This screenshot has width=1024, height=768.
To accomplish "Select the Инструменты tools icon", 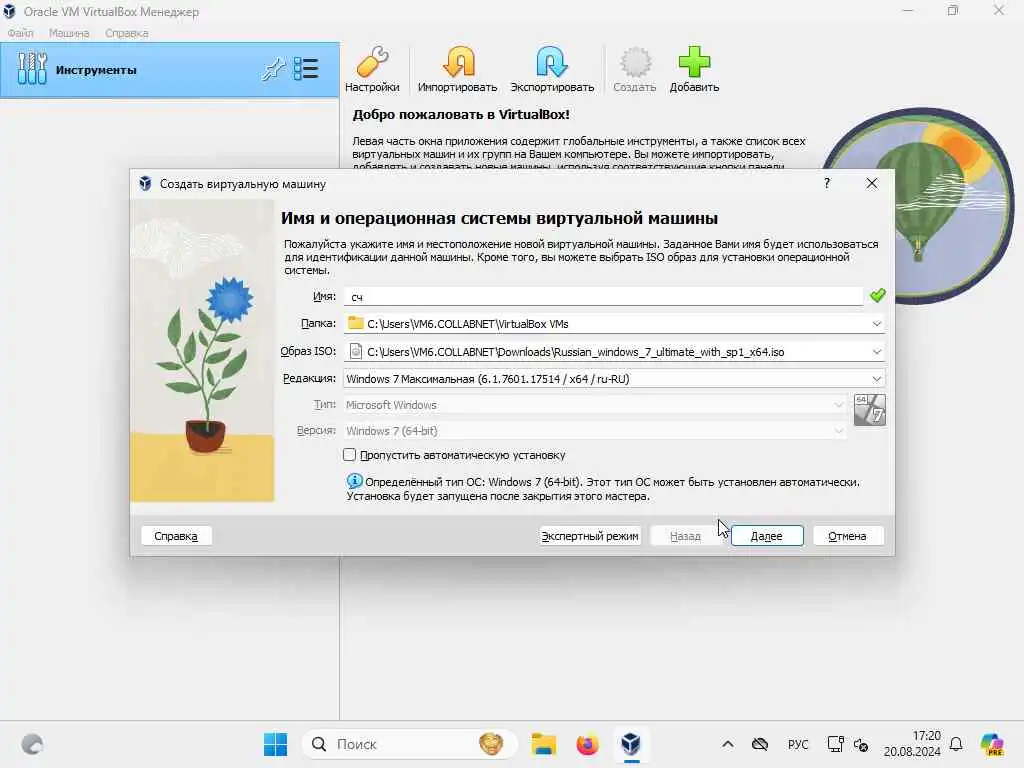I will [x=32, y=69].
